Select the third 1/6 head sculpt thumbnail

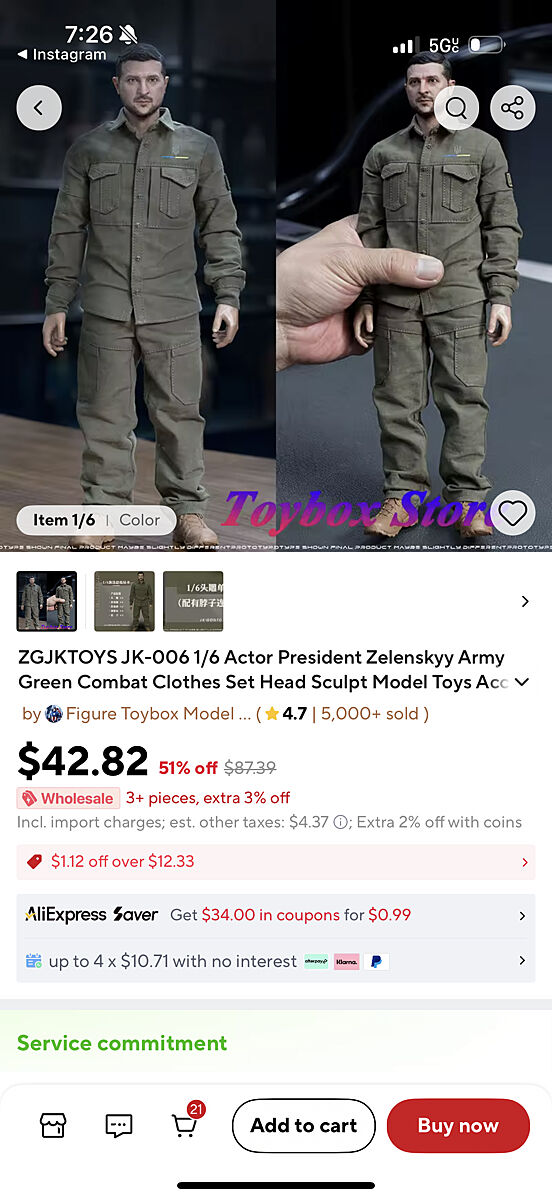pos(193,601)
